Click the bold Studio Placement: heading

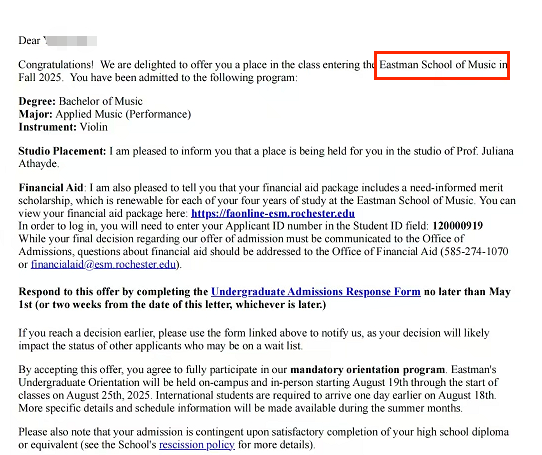[x=62, y=151]
